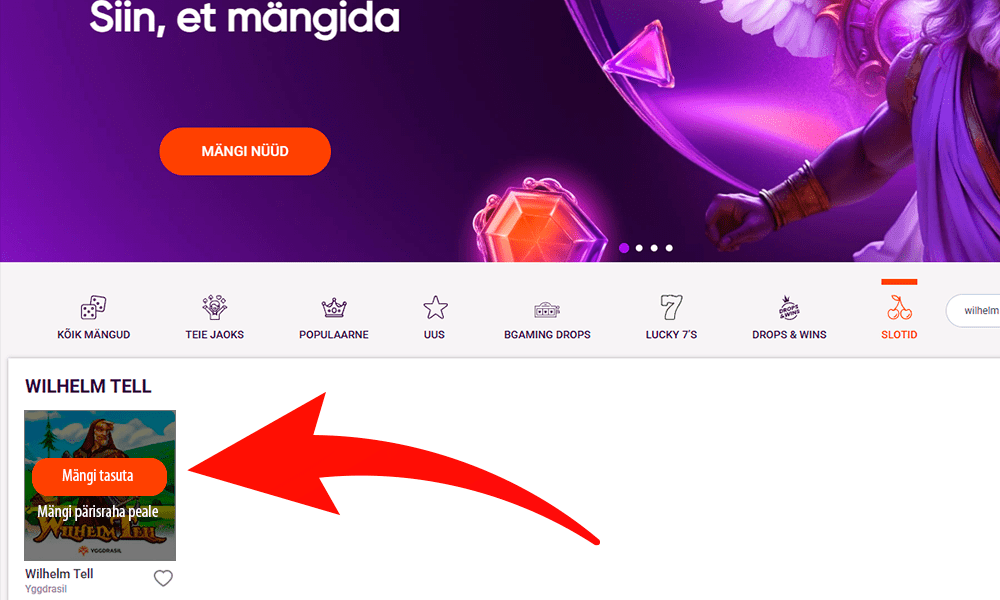Select the star icon for Uus games

pyautogui.click(x=435, y=307)
